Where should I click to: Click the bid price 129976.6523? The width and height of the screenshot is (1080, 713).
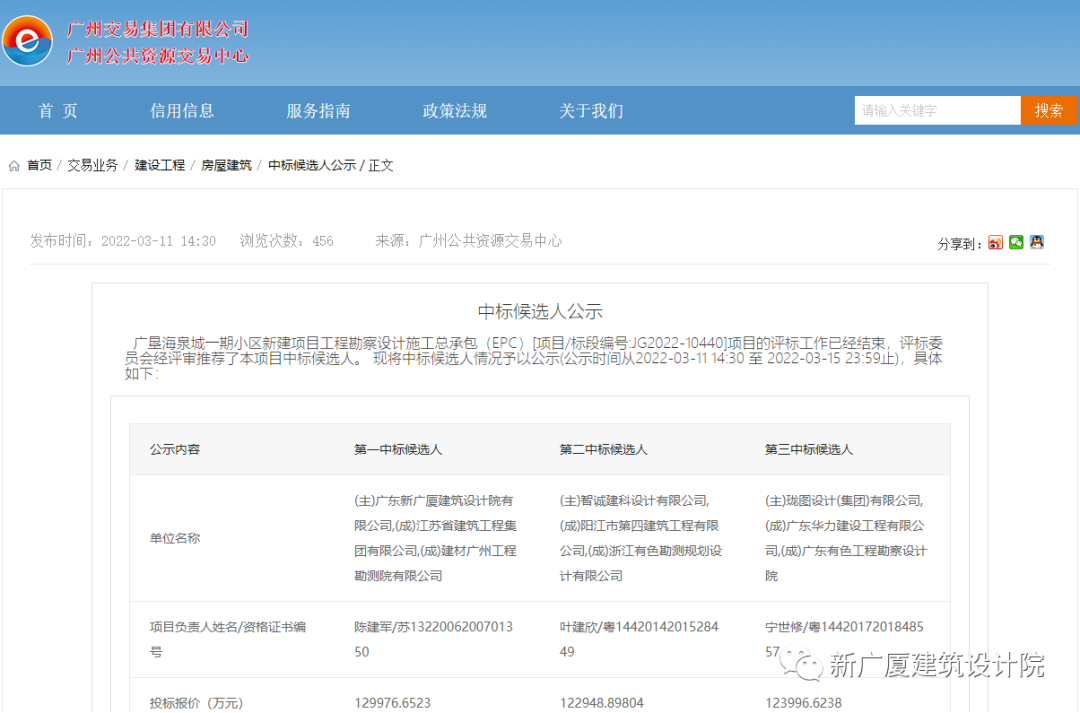[x=393, y=703]
